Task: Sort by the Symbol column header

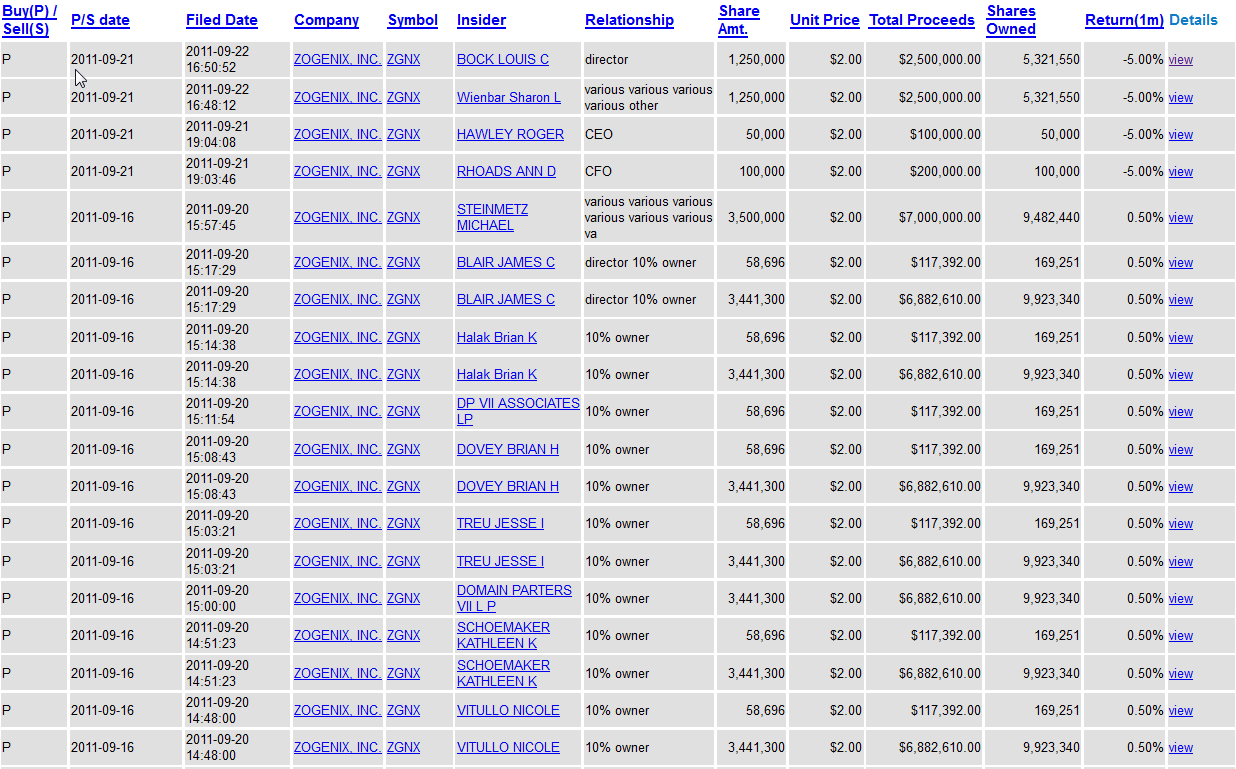Action: pos(412,19)
